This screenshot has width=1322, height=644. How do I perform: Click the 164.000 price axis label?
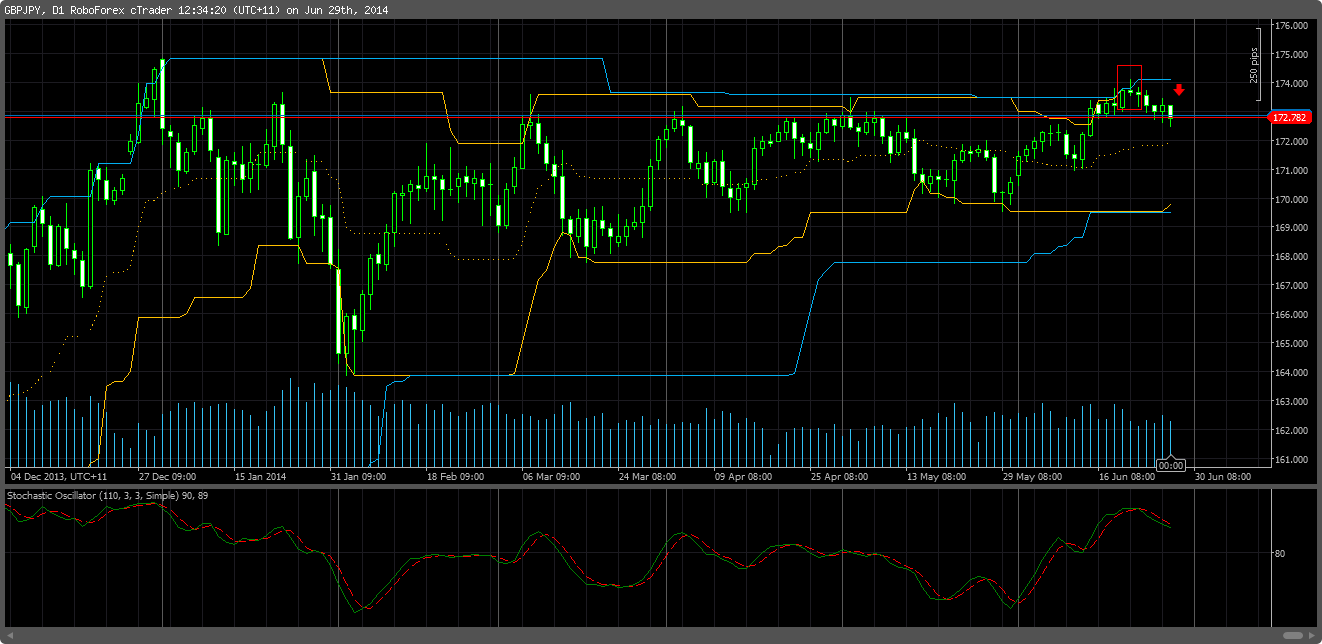tap(1290, 372)
